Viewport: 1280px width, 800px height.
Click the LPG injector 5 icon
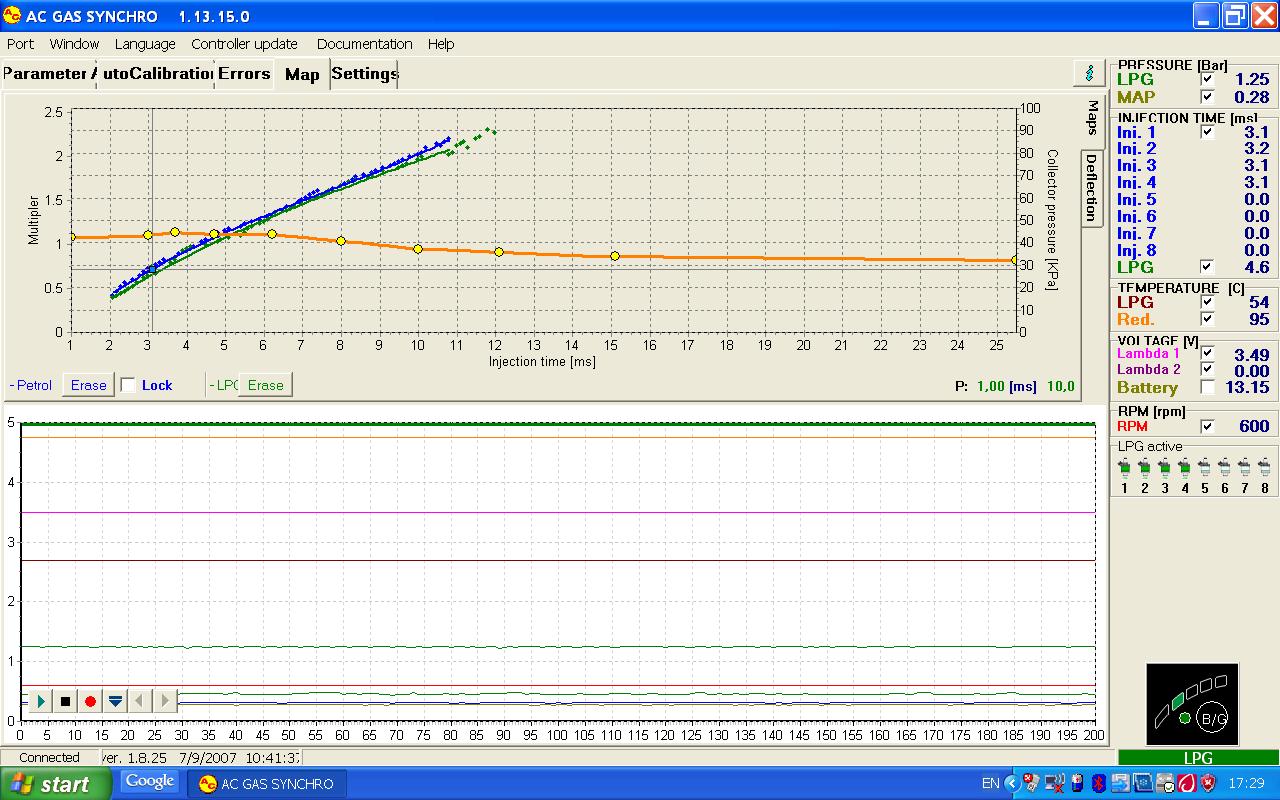[x=1205, y=467]
